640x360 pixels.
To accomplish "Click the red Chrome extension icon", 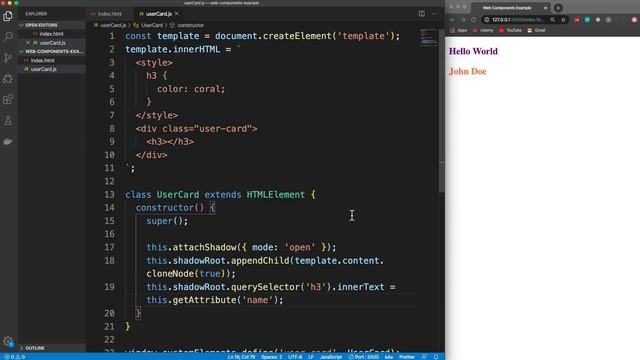I will tap(576, 20).
